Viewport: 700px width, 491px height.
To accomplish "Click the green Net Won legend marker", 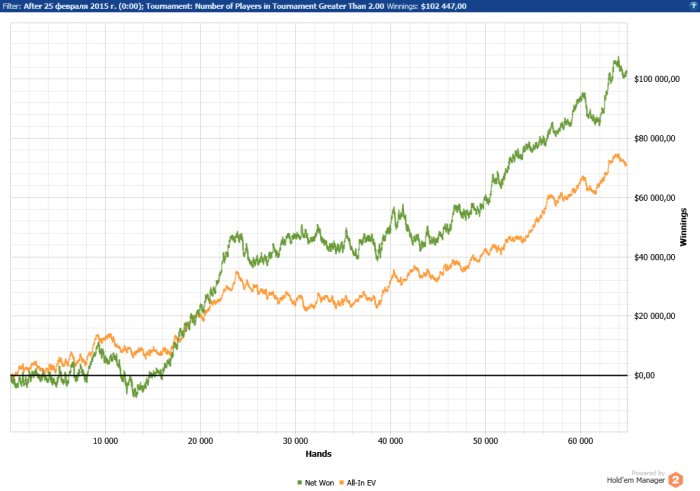I will pyautogui.click(x=301, y=482).
